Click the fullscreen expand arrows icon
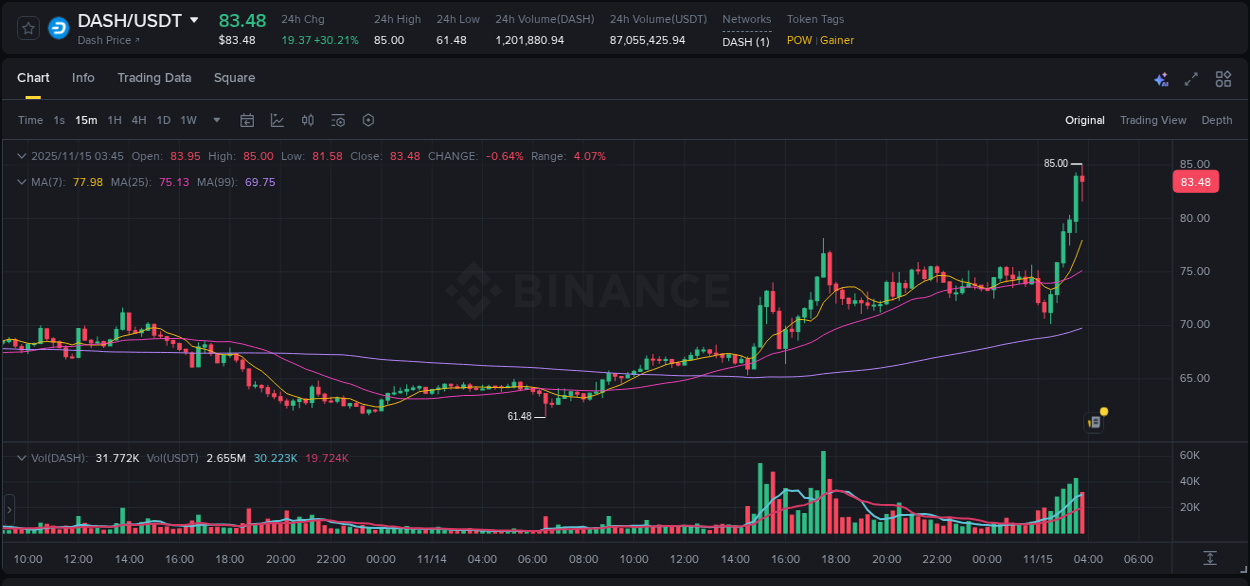The image size is (1250, 586). pos(1190,78)
